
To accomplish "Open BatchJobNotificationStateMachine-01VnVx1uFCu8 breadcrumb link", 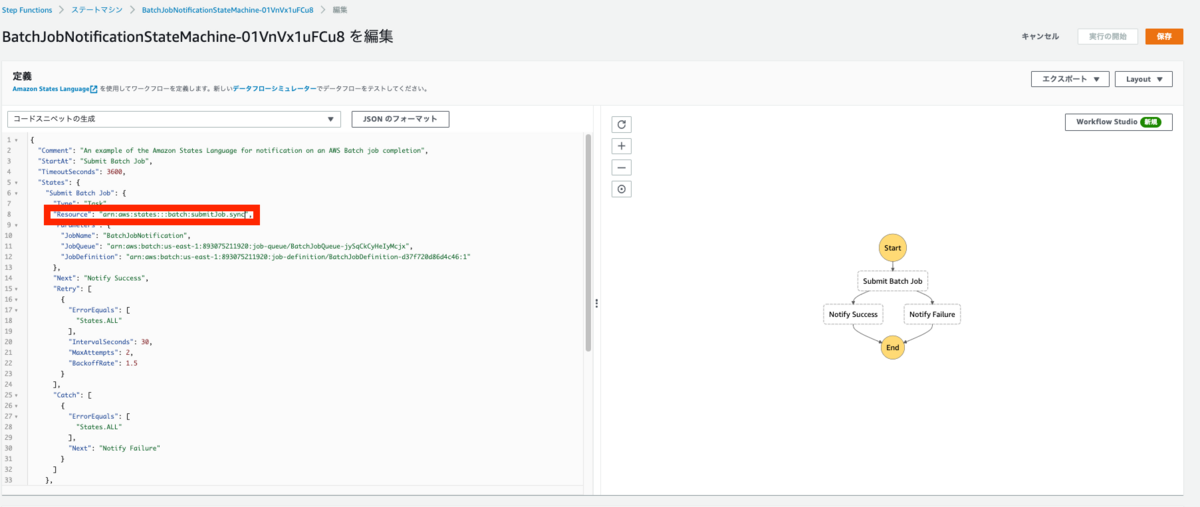I will [x=228, y=9].
